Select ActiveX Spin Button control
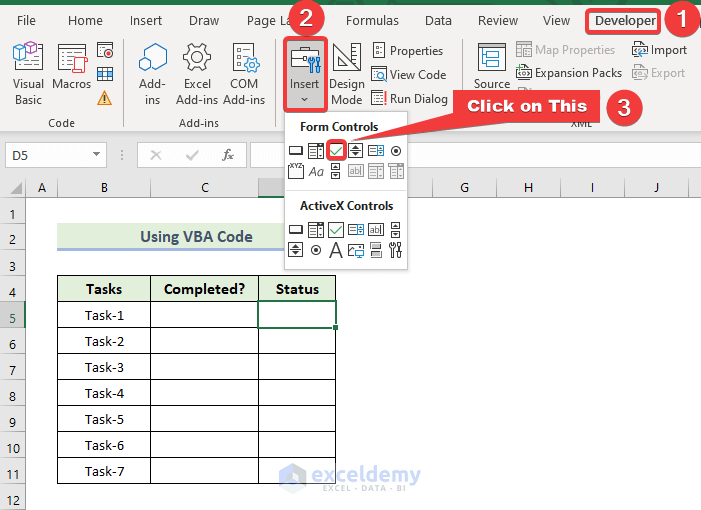 click(296, 250)
